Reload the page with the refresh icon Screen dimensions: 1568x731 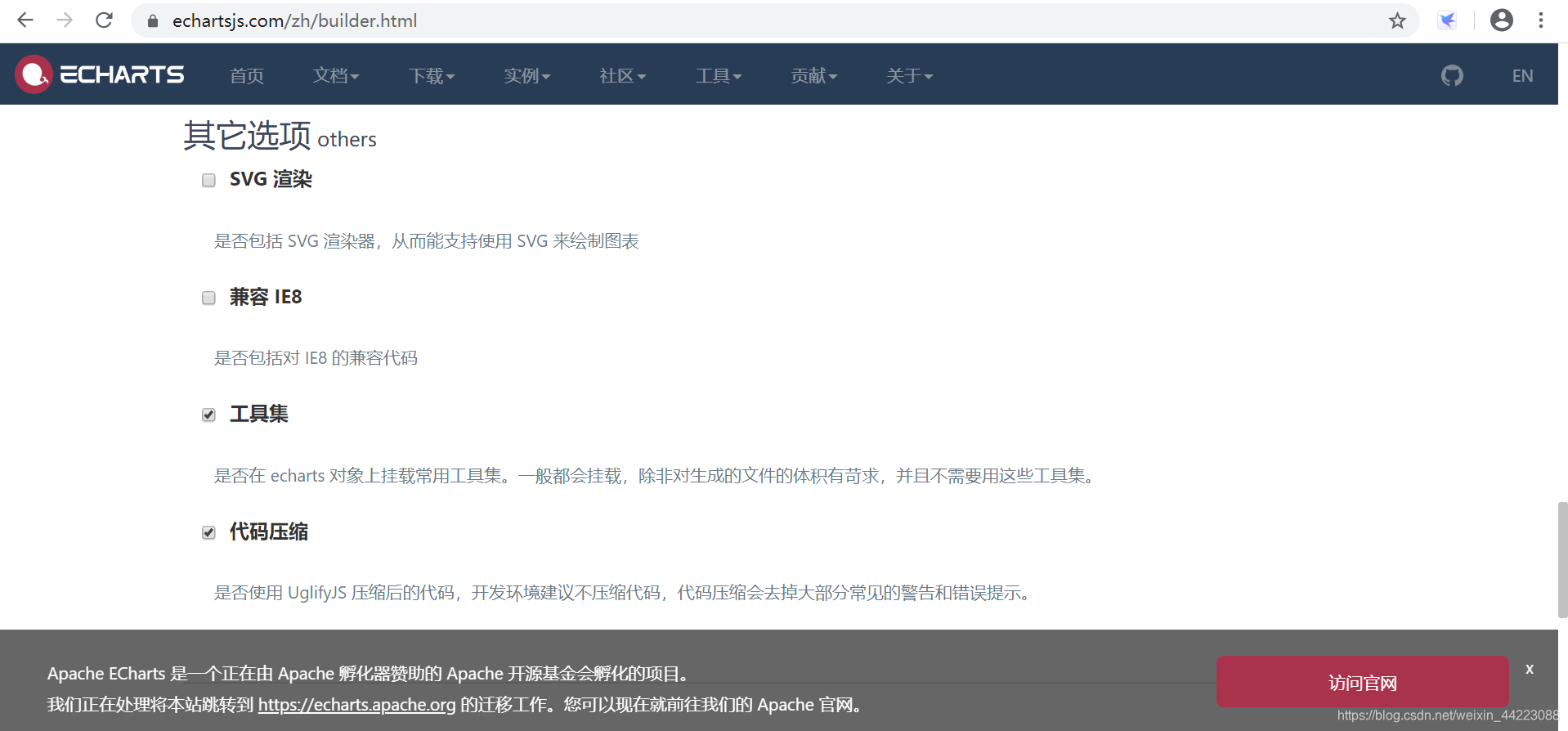(104, 20)
